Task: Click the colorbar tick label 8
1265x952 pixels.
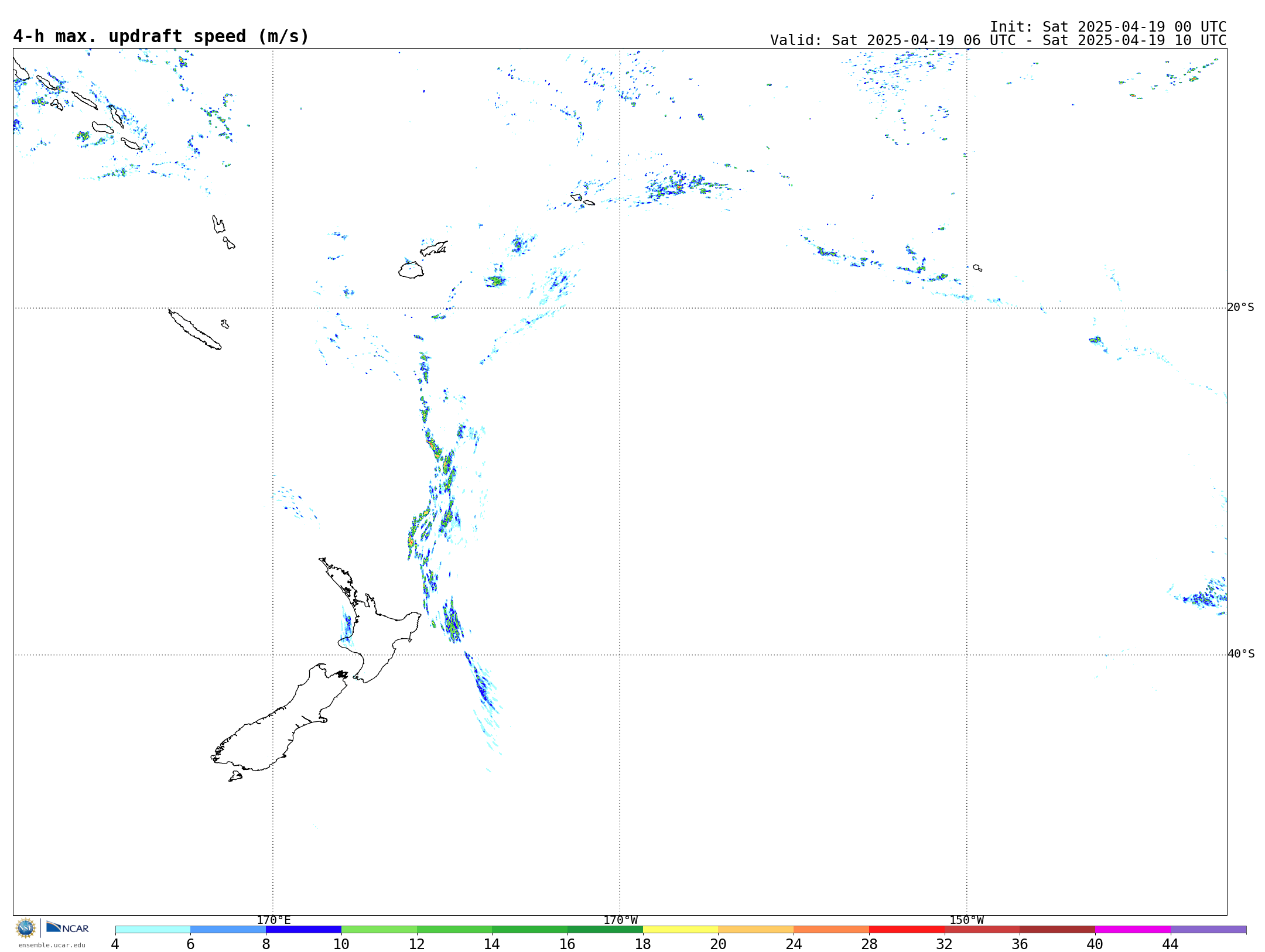Action: point(266,944)
